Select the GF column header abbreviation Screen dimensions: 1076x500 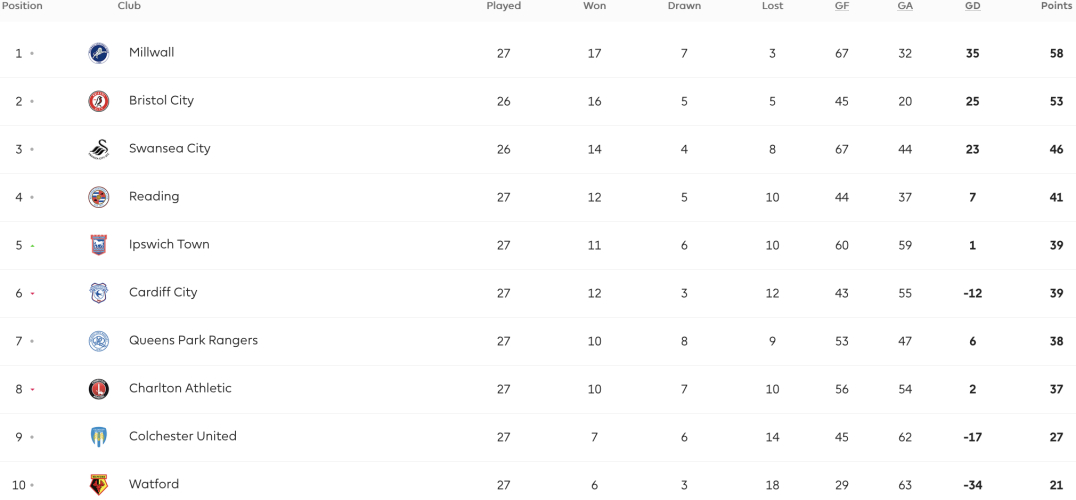coord(841,5)
